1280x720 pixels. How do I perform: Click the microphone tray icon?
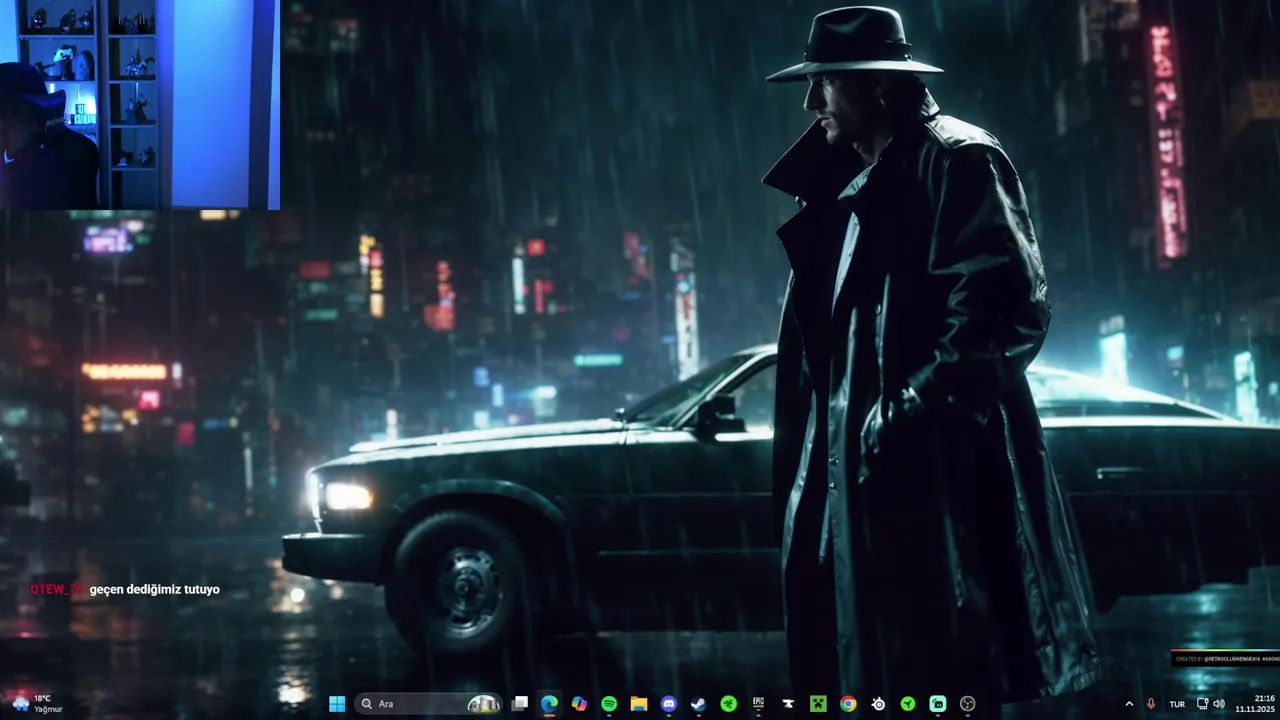[1151, 704]
